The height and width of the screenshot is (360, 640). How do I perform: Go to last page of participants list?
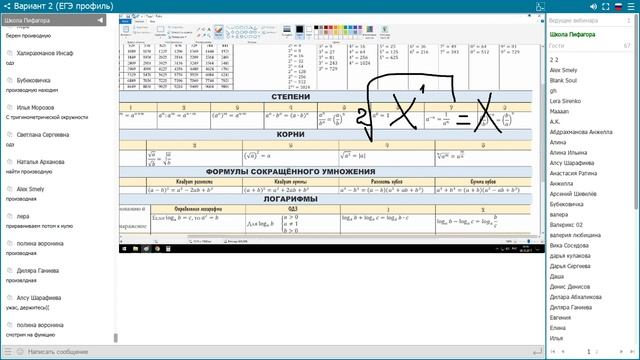tap(632, 351)
